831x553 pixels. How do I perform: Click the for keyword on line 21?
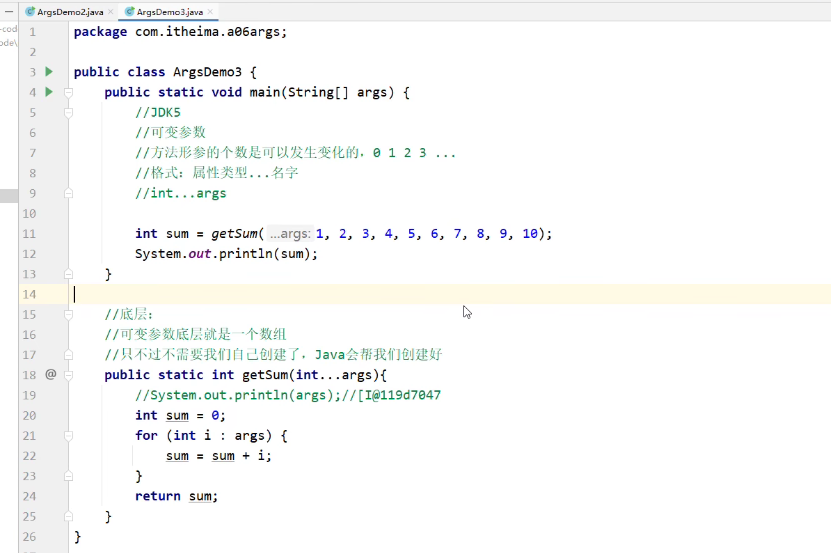(x=146, y=436)
